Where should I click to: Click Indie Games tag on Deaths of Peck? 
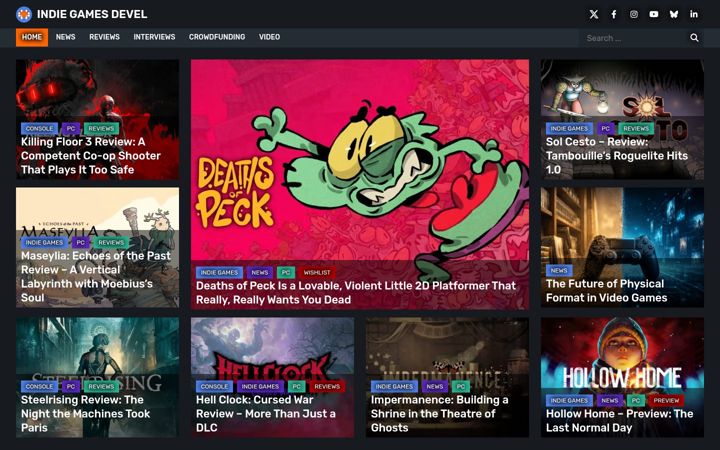pos(219,272)
